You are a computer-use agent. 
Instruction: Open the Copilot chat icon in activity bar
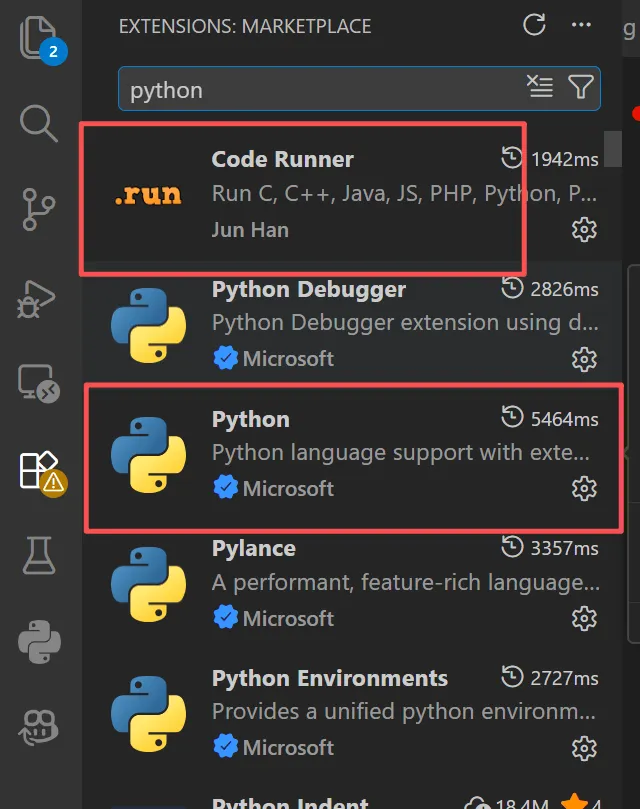pyautogui.click(x=39, y=726)
